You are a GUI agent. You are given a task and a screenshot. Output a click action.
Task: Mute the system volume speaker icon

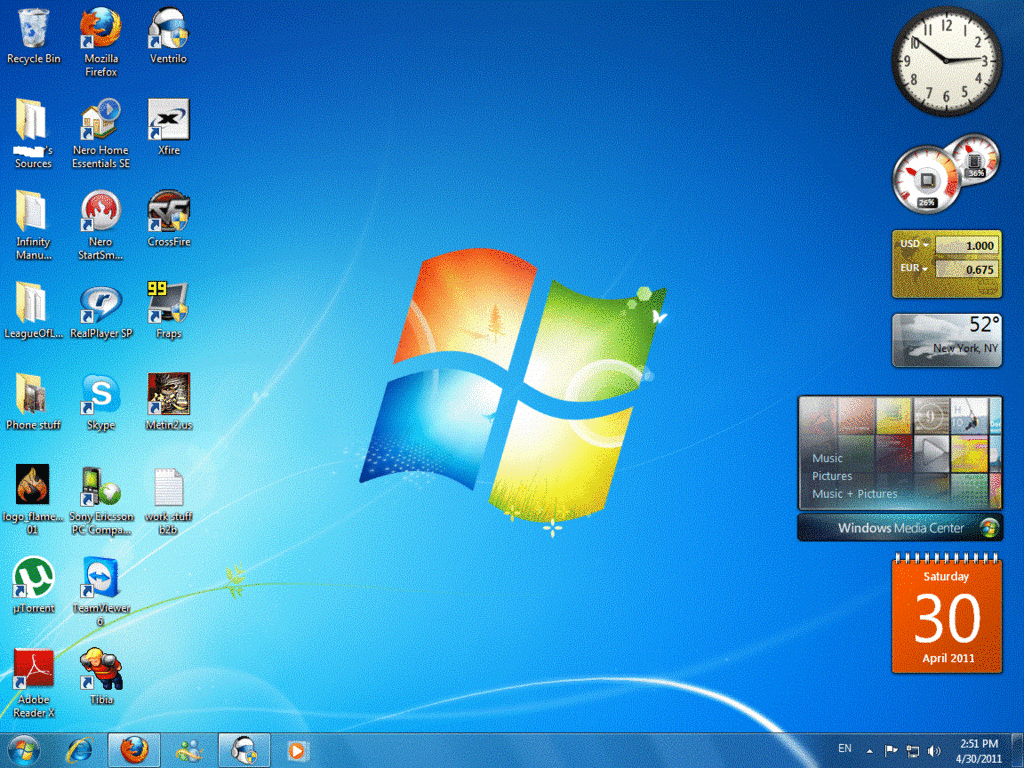[x=934, y=749]
